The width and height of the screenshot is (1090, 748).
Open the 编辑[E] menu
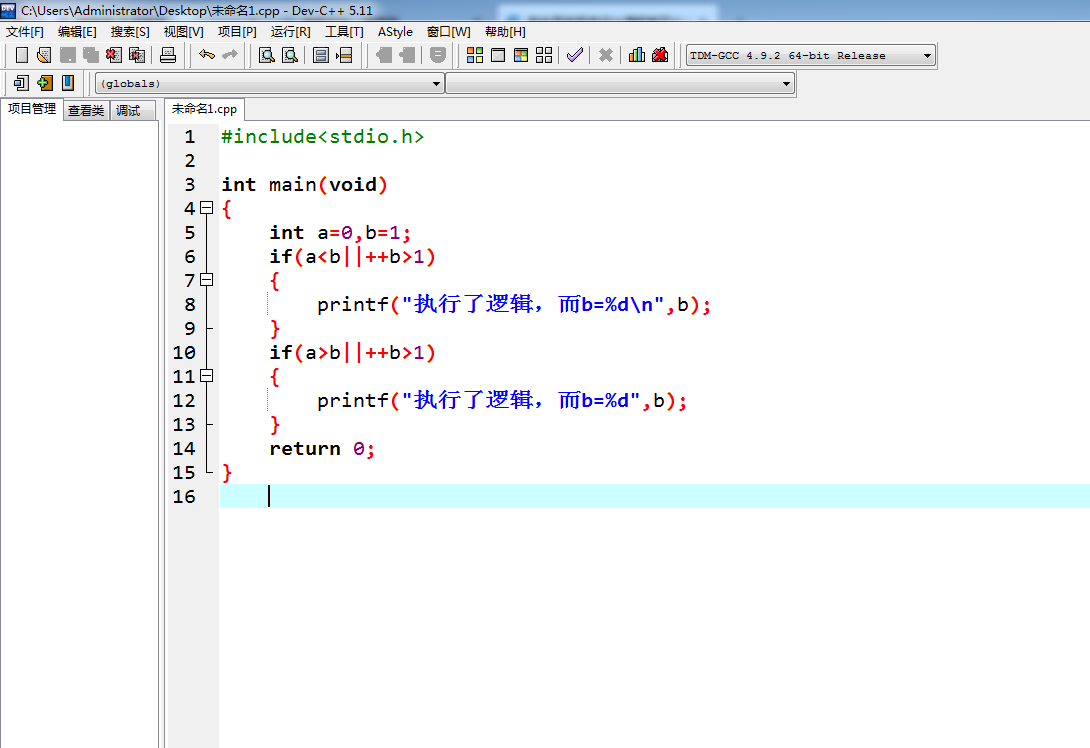(77, 32)
